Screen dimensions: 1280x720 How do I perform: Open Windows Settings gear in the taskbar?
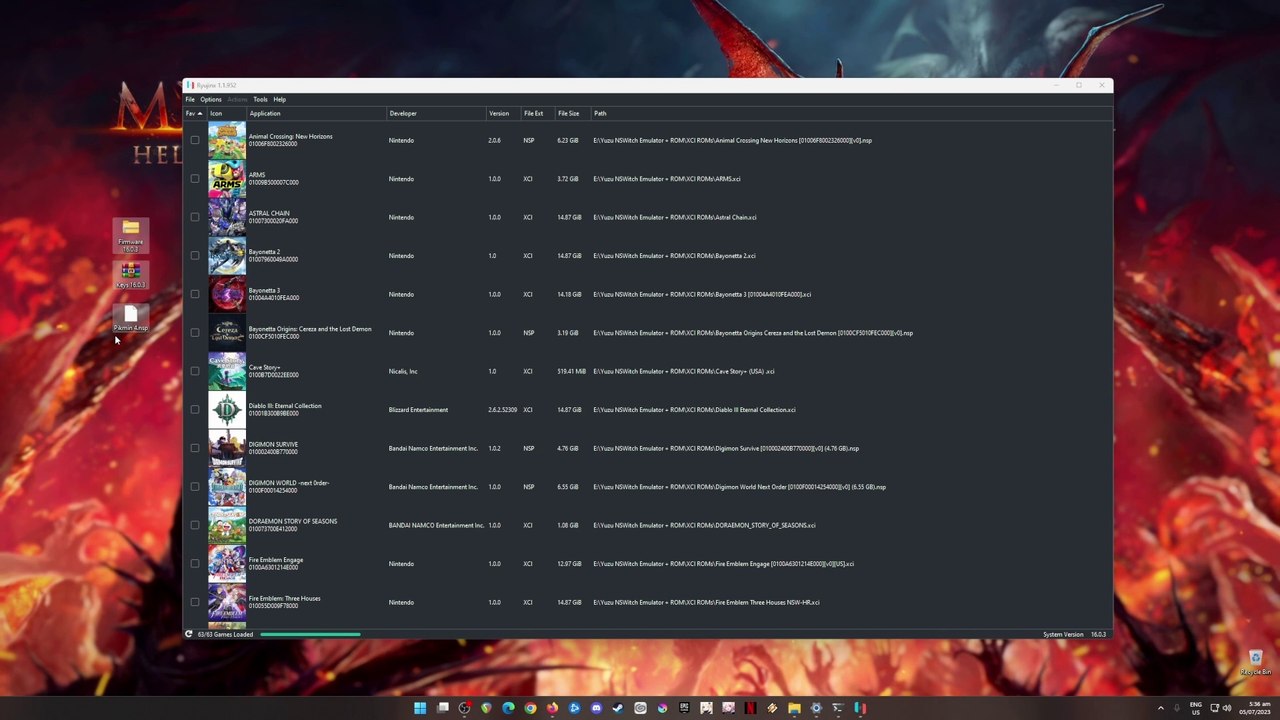[x=816, y=708]
